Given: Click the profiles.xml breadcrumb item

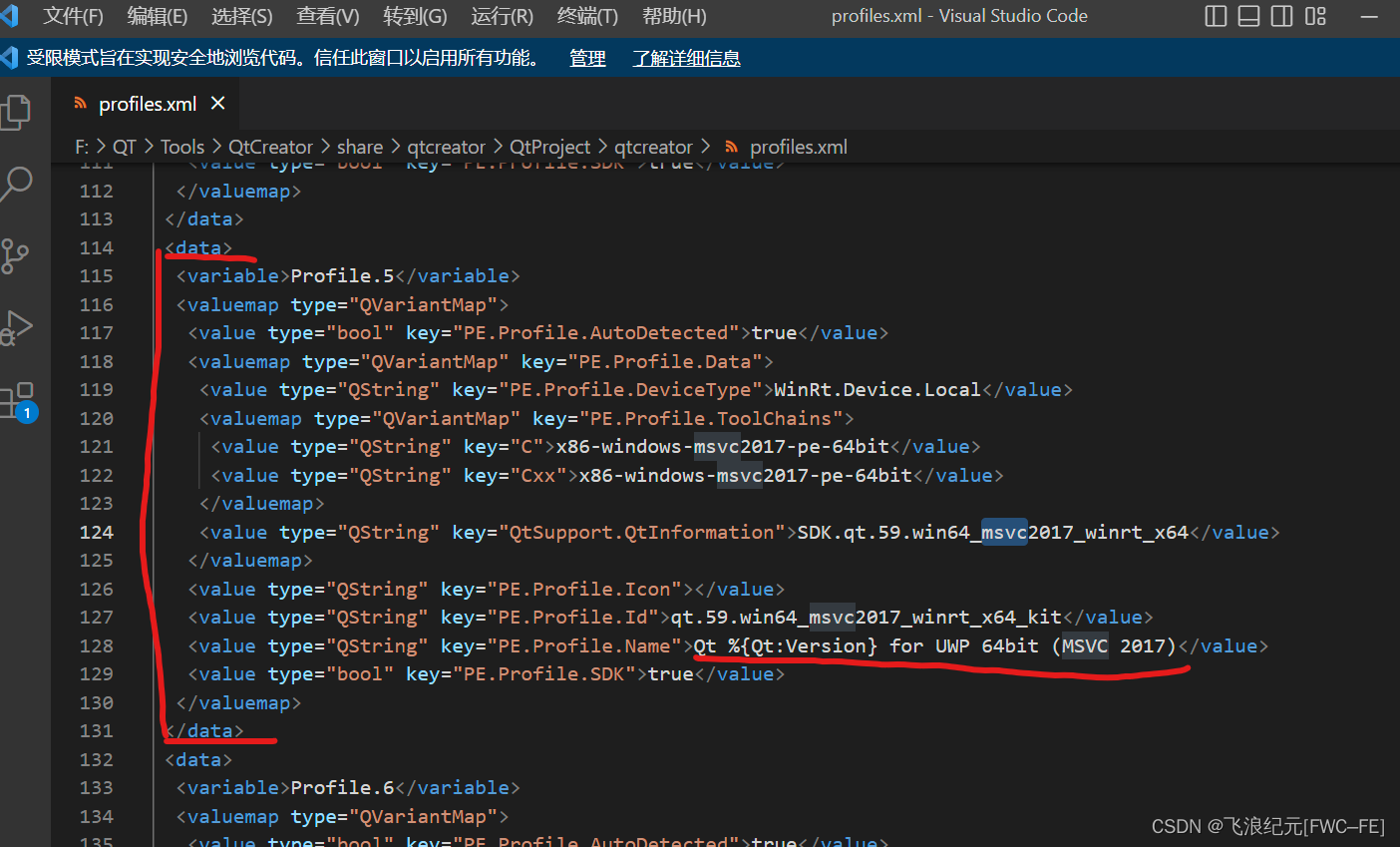Looking at the screenshot, I should pyautogui.click(x=799, y=147).
